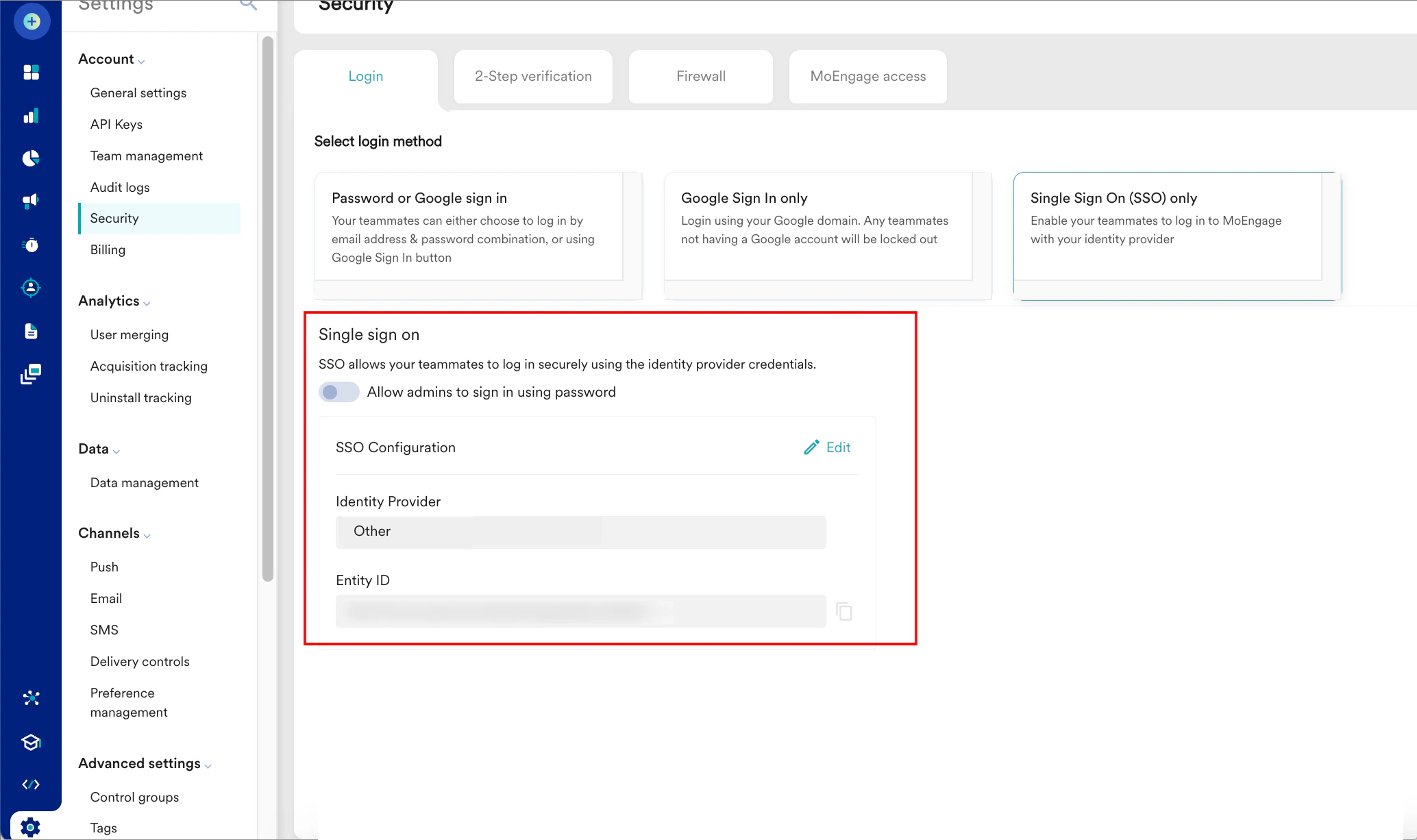Open the megaphone campaigns icon
Viewport: 1417px width, 840px height.
32,201
